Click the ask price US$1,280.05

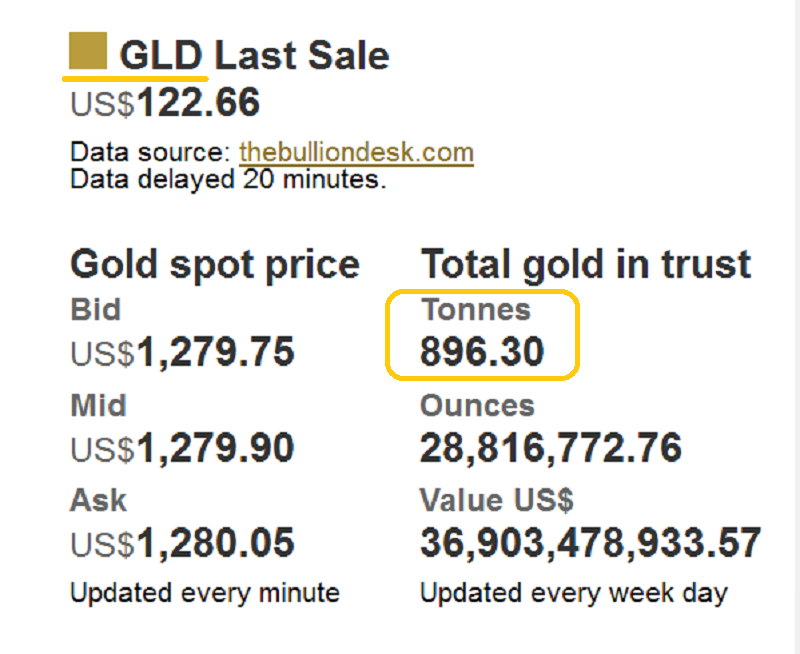pos(182,543)
